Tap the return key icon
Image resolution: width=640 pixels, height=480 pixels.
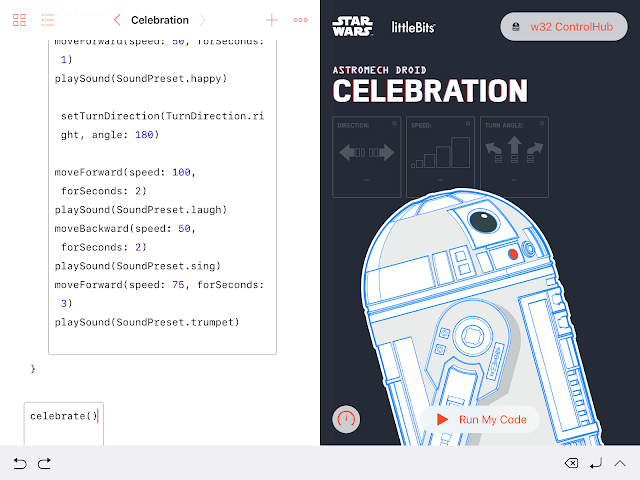[x=596, y=464]
